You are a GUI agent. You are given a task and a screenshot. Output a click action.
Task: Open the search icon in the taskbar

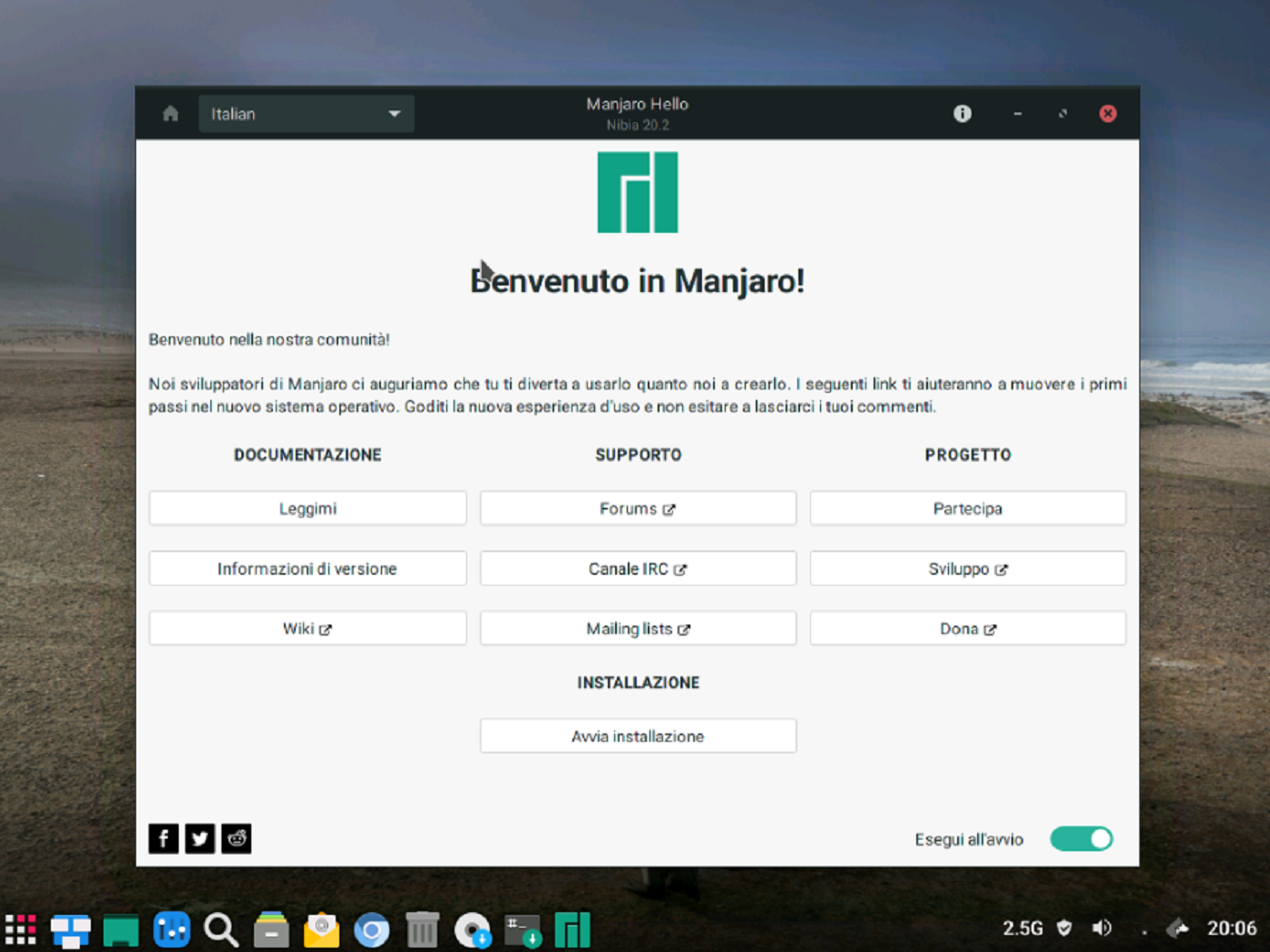tap(221, 929)
